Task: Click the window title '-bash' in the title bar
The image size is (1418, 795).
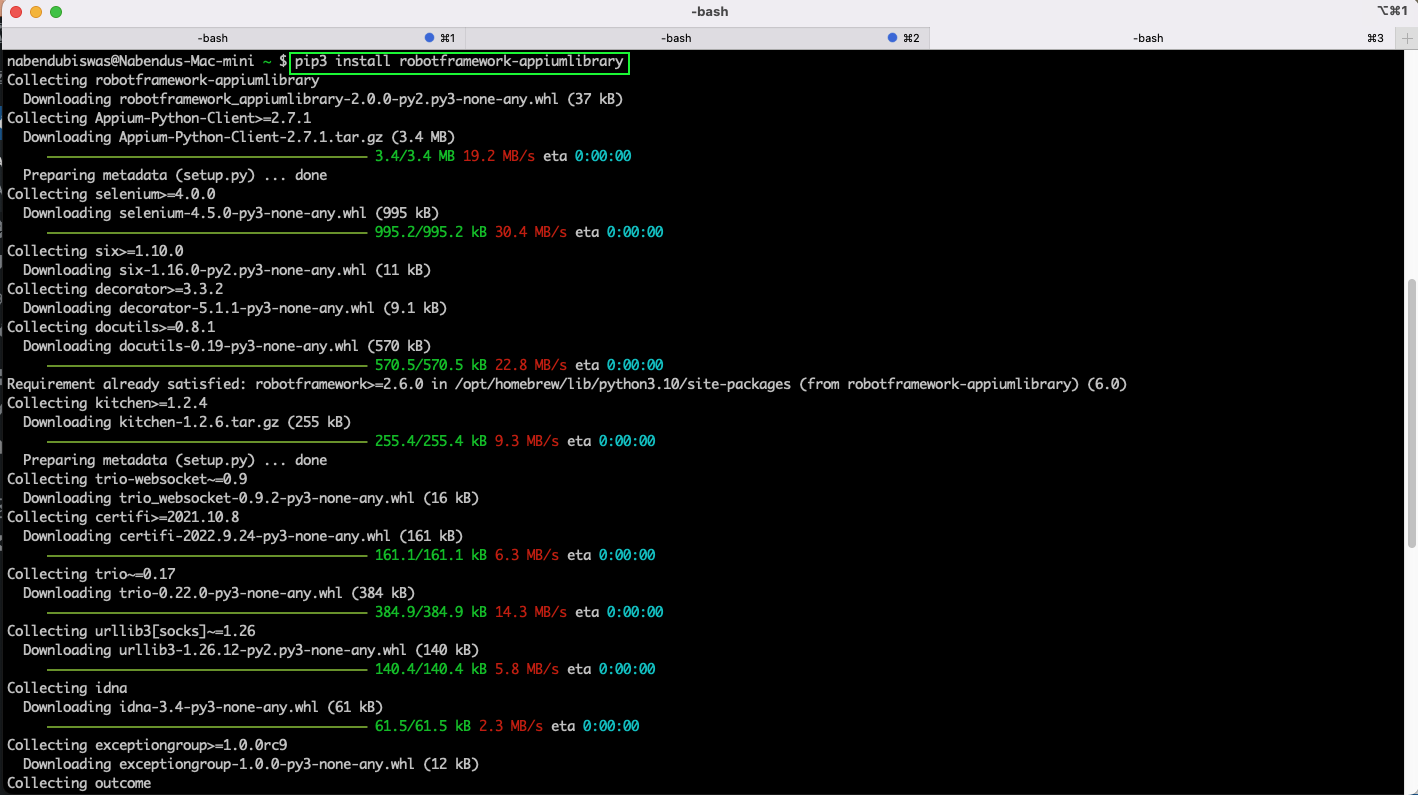Action: tap(709, 12)
